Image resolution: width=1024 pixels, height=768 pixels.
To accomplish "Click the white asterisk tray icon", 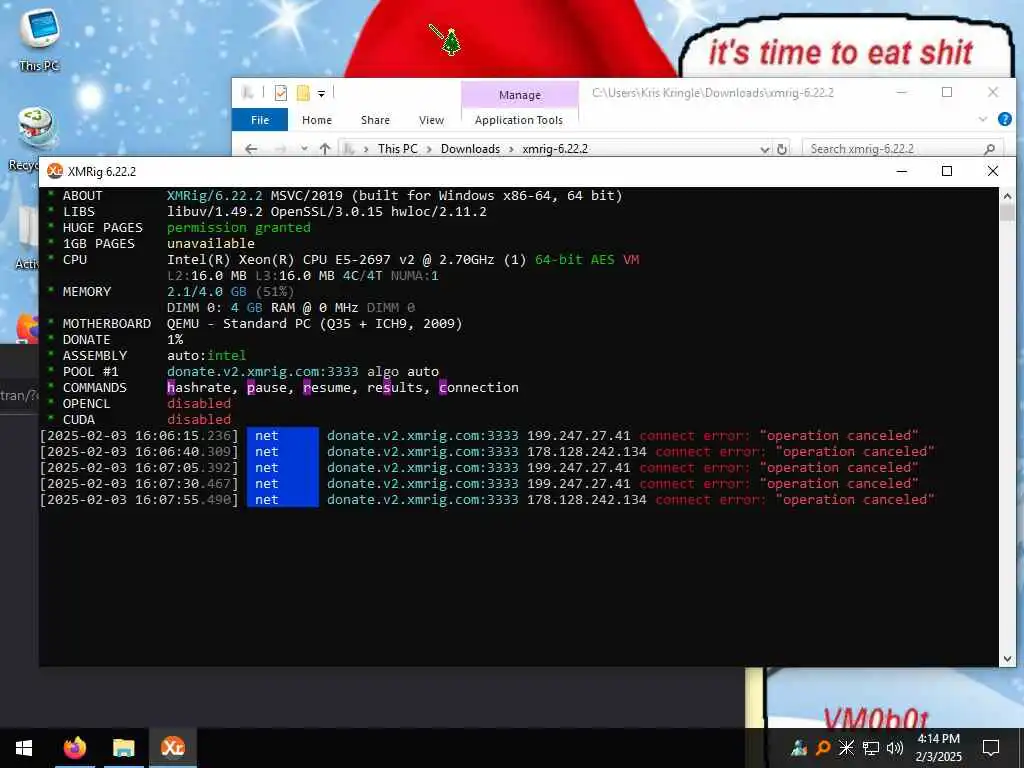I will pyautogui.click(x=846, y=748).
